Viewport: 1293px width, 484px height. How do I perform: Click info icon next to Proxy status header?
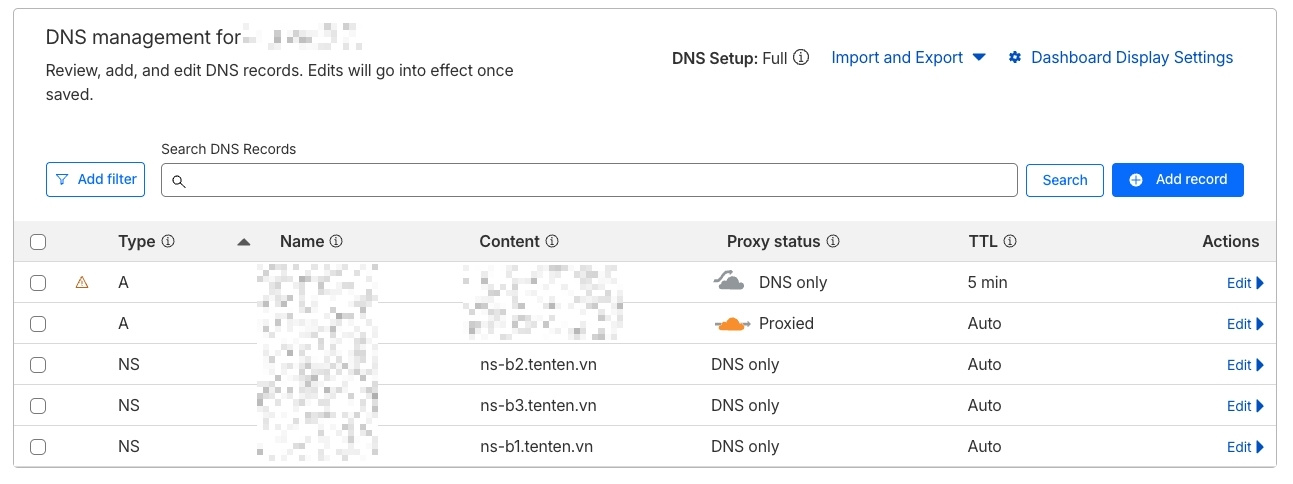point(832,242)
